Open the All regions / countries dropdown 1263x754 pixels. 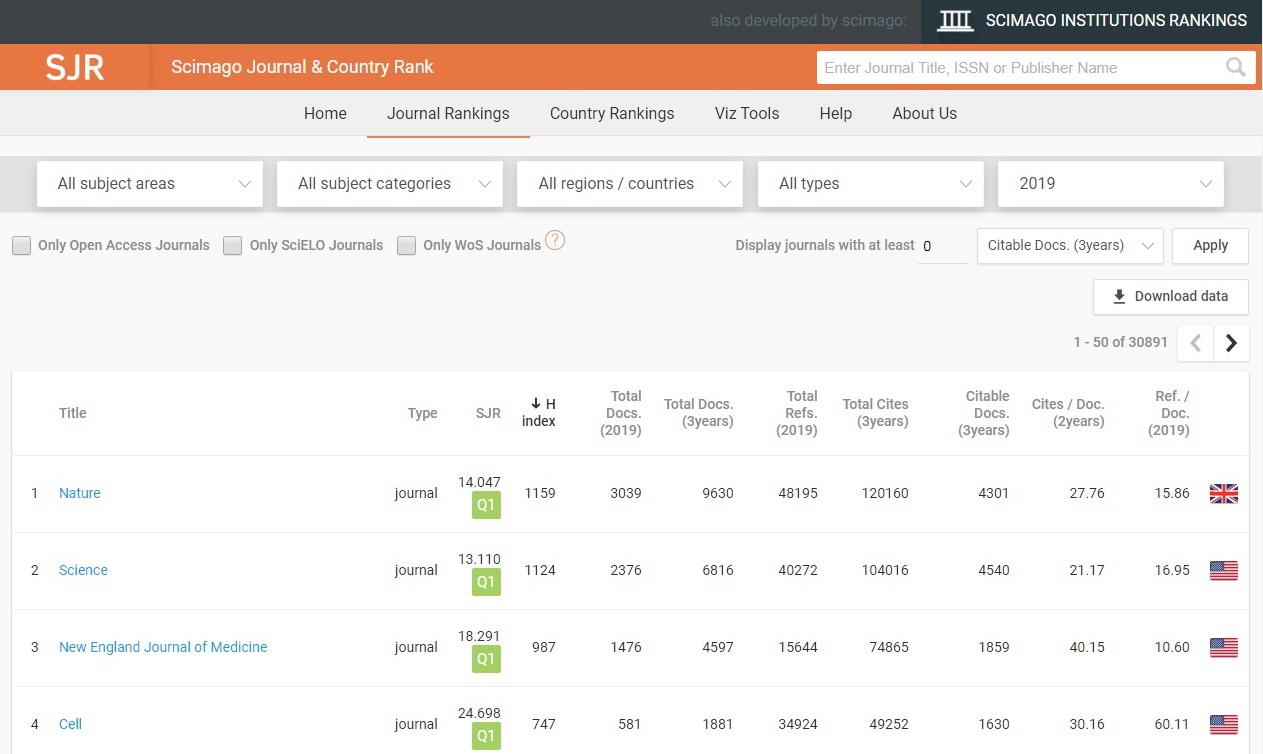[x=630, y=184]
